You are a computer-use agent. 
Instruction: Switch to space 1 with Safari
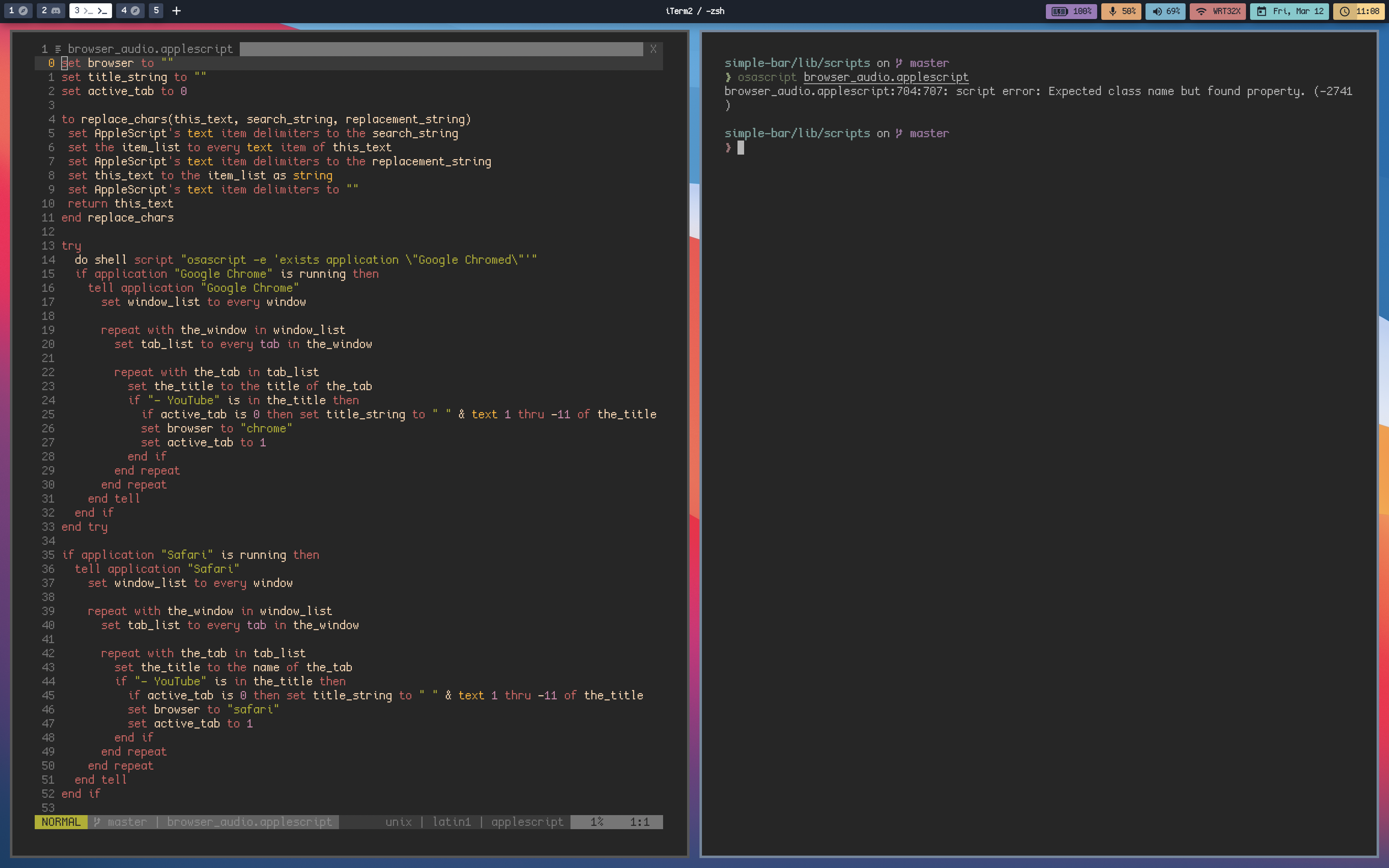pos(18,11)
